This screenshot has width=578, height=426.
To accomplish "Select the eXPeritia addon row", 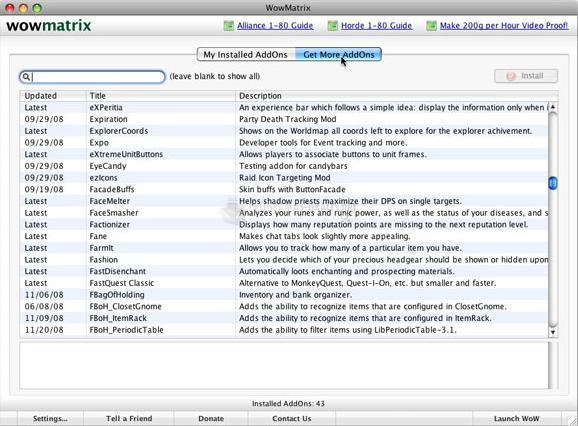I will (284, 108).
